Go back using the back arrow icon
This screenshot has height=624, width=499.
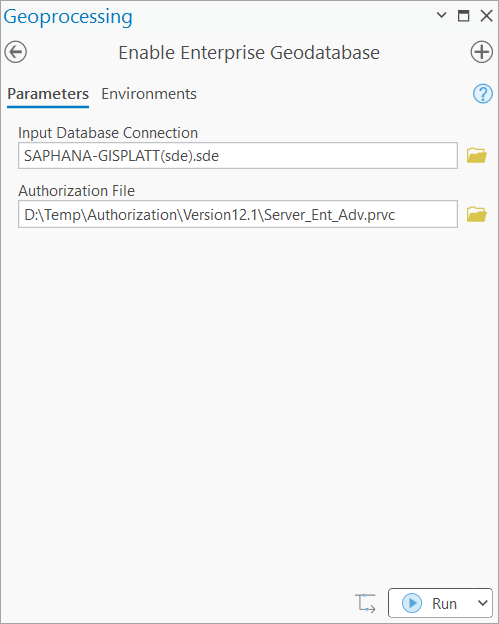pos(16,52)
